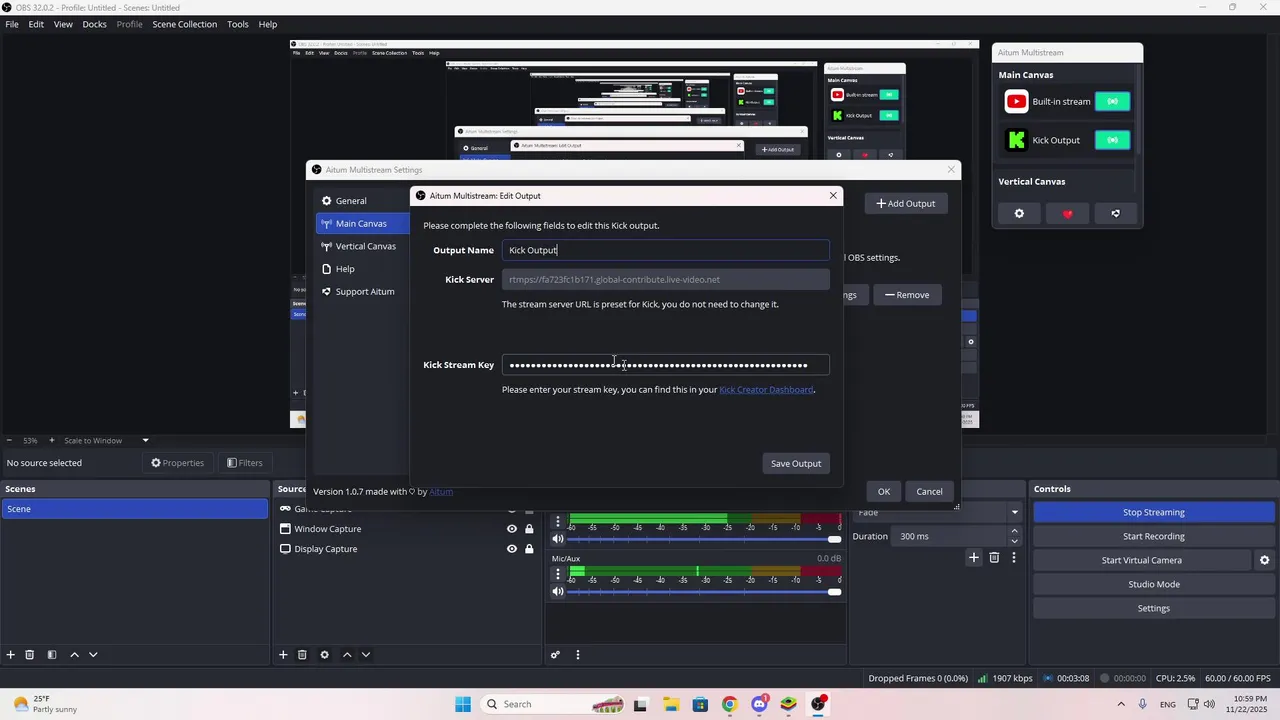Click Add Output button
This screenshot has height=720, width=1280.
[906, 204]
